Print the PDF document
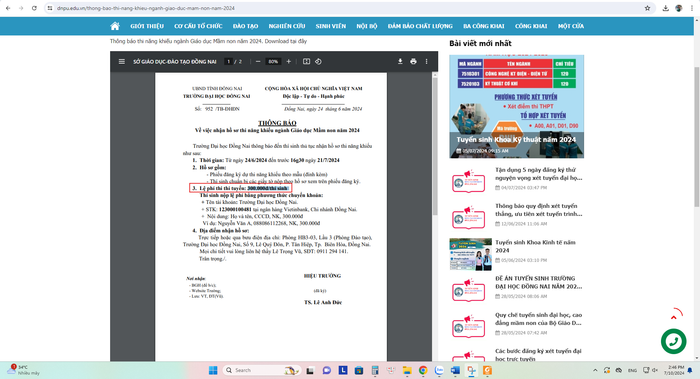 pyautogui.click(x=413, y=62)
